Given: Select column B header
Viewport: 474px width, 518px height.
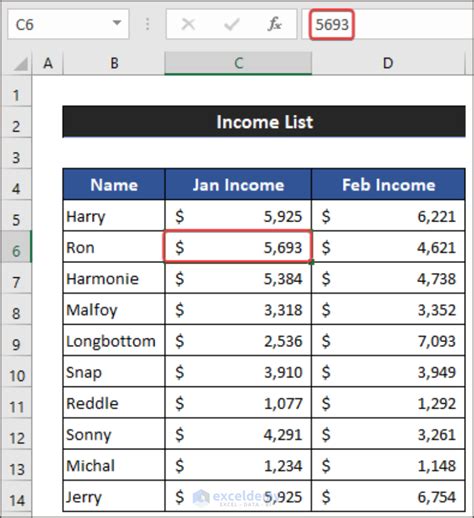Looking at the screenshot, I should [114, 63].
